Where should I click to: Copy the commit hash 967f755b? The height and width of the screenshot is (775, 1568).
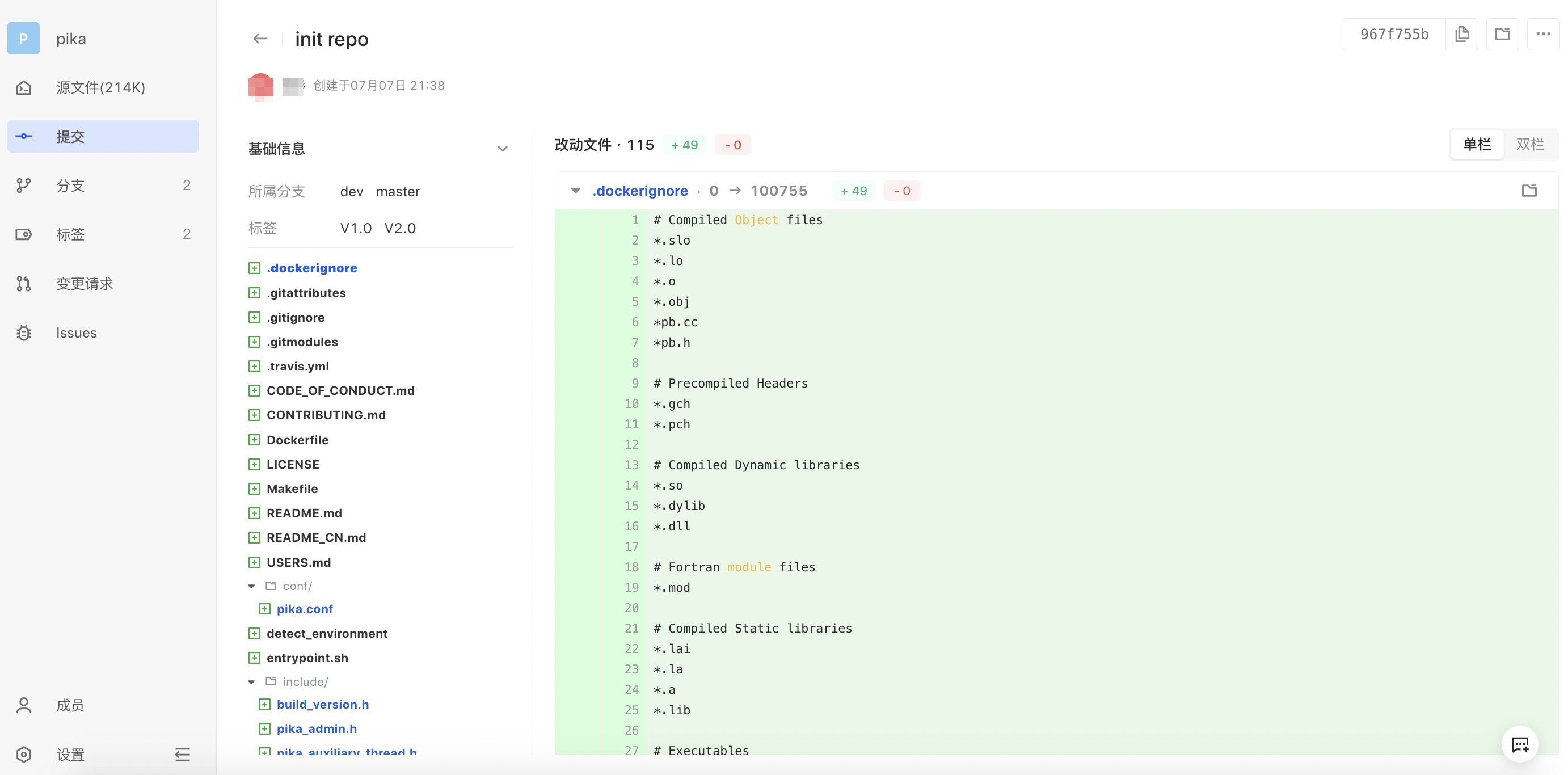1462,34
